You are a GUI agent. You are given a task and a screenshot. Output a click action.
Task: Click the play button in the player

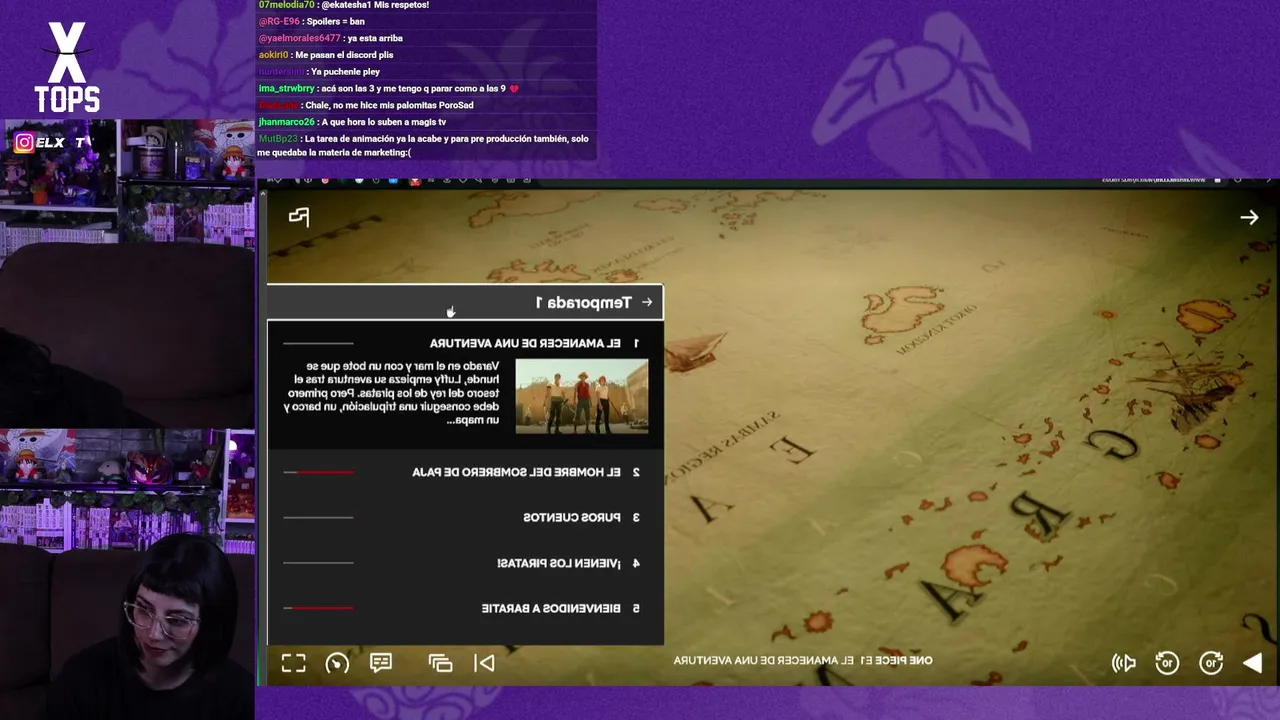(1252, 663)
